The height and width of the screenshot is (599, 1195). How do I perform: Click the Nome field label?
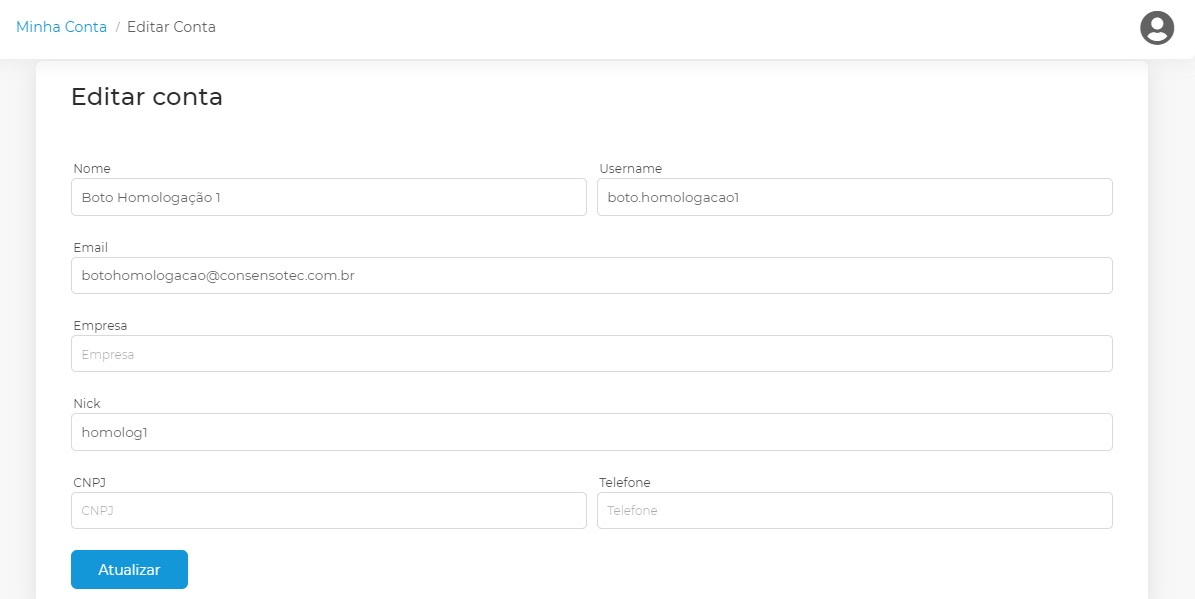coord(92,168)
